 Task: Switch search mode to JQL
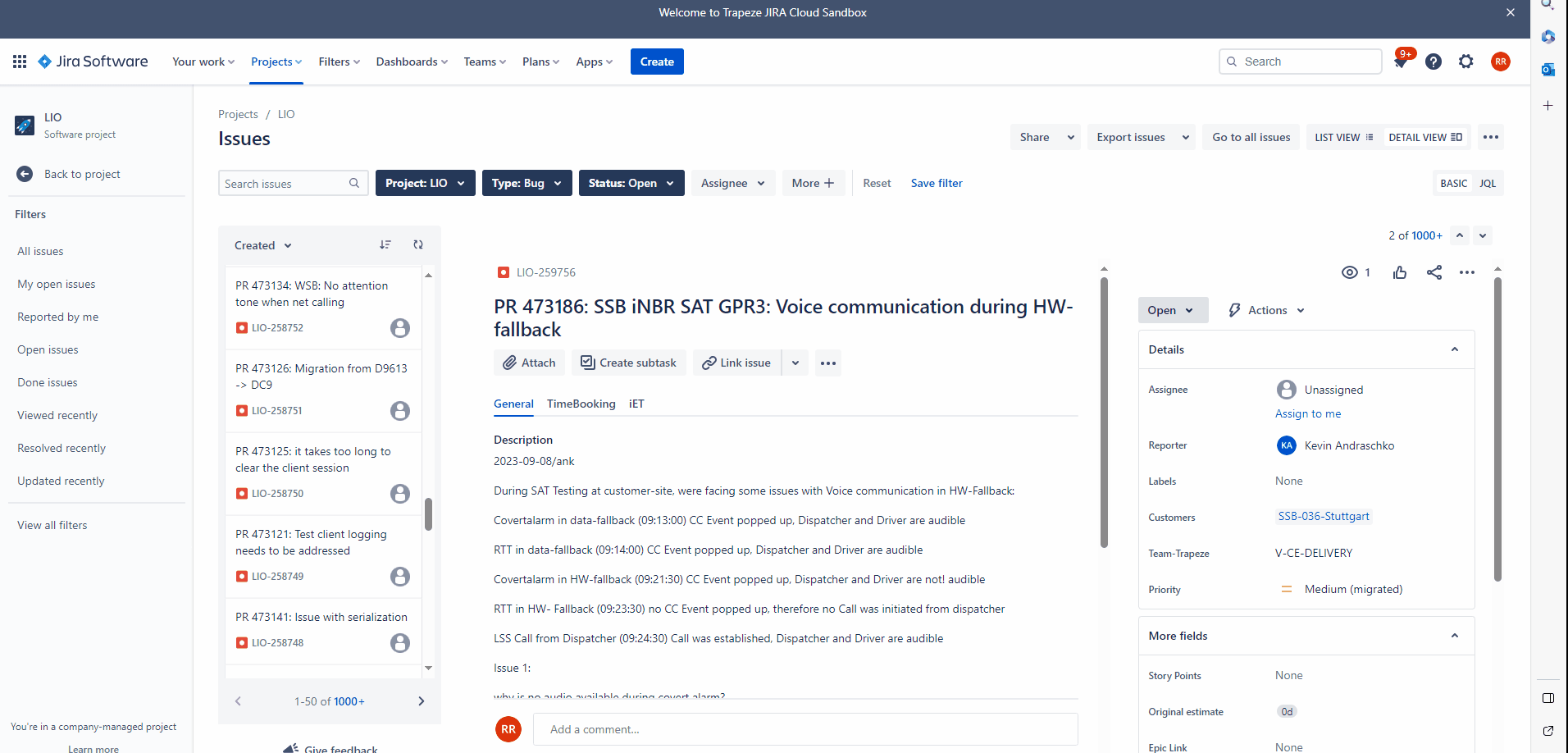(x=1487, y=183)
